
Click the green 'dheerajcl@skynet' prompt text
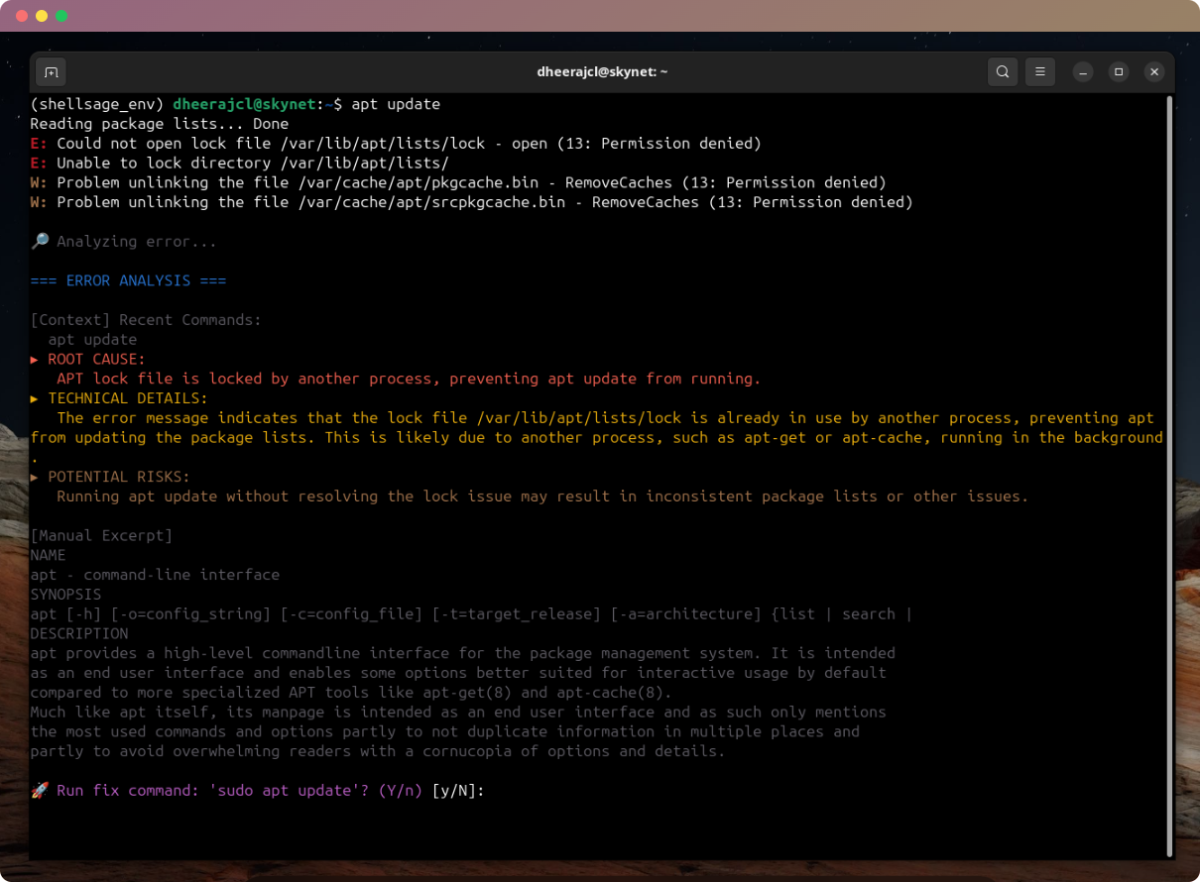pos(244,104)
